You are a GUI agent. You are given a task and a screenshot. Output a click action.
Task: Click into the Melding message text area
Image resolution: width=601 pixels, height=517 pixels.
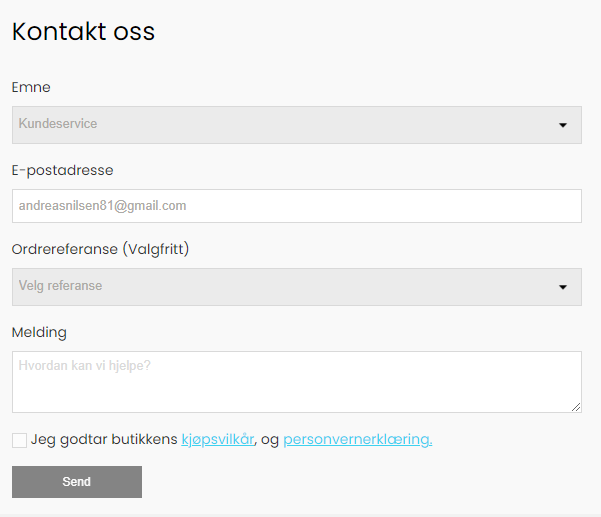coord(297,382)
